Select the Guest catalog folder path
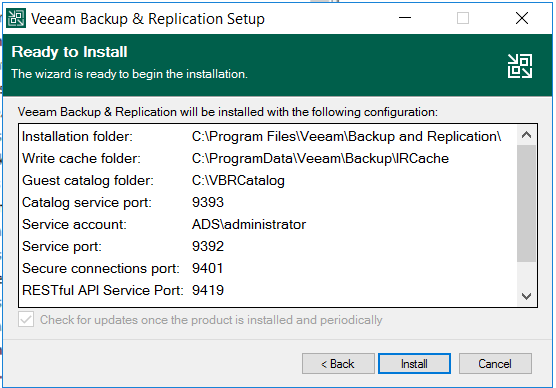The width and height of the screenshot is (556, 388). [238, 181]
